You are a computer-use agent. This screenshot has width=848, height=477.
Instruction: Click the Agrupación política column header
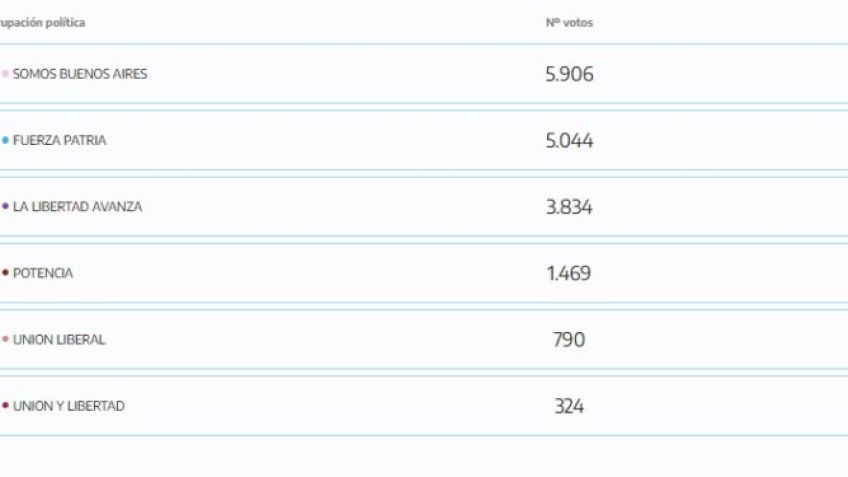point(42,23)
